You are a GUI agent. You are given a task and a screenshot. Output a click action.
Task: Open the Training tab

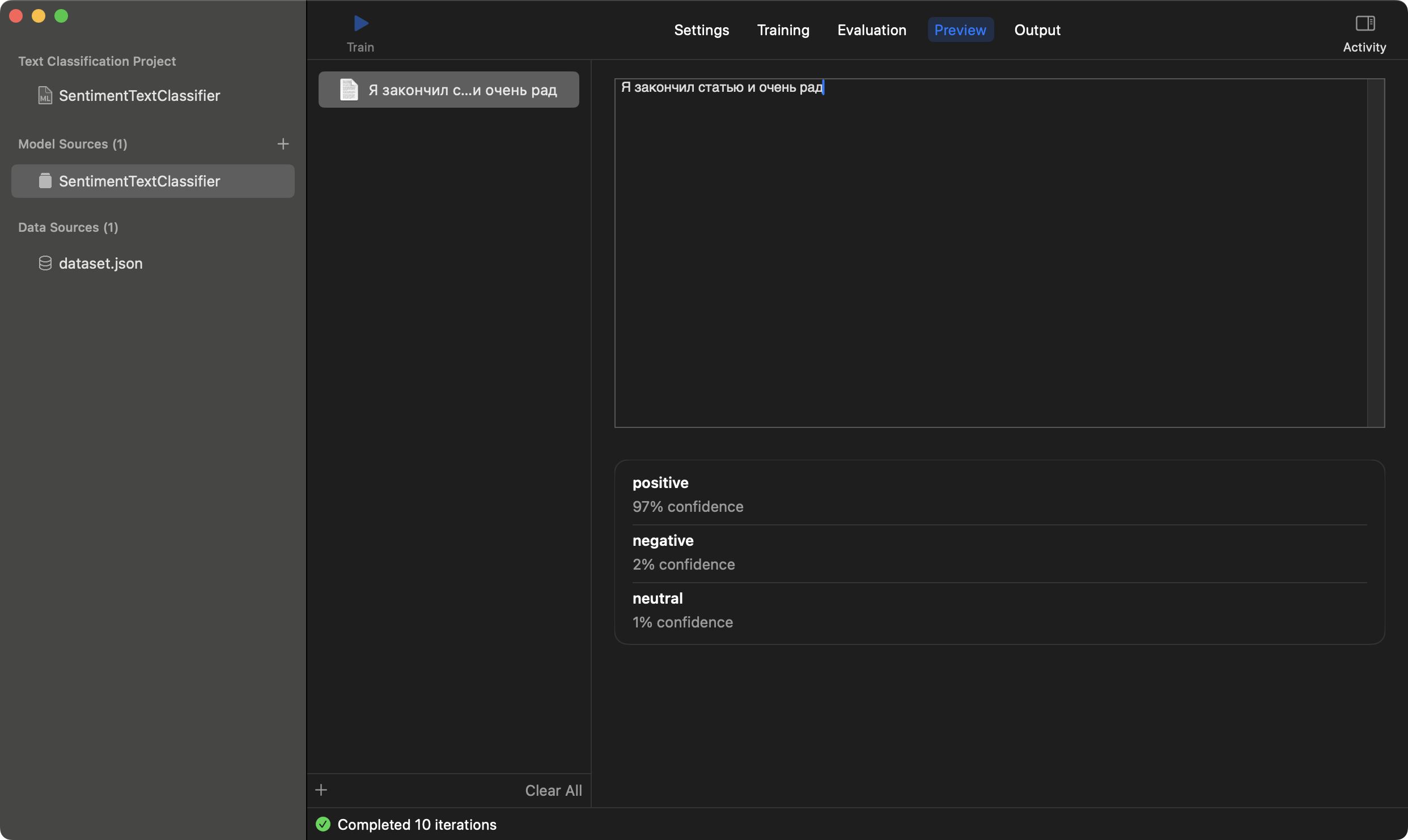pyautogui.click(x=783, y=29)
